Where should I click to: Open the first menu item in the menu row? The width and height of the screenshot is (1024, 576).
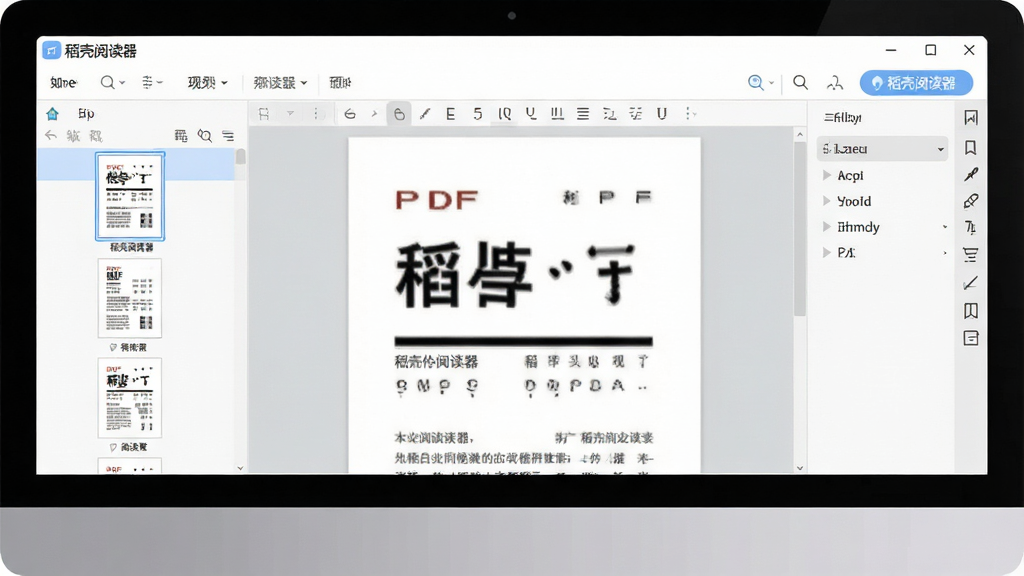point(63,83)
